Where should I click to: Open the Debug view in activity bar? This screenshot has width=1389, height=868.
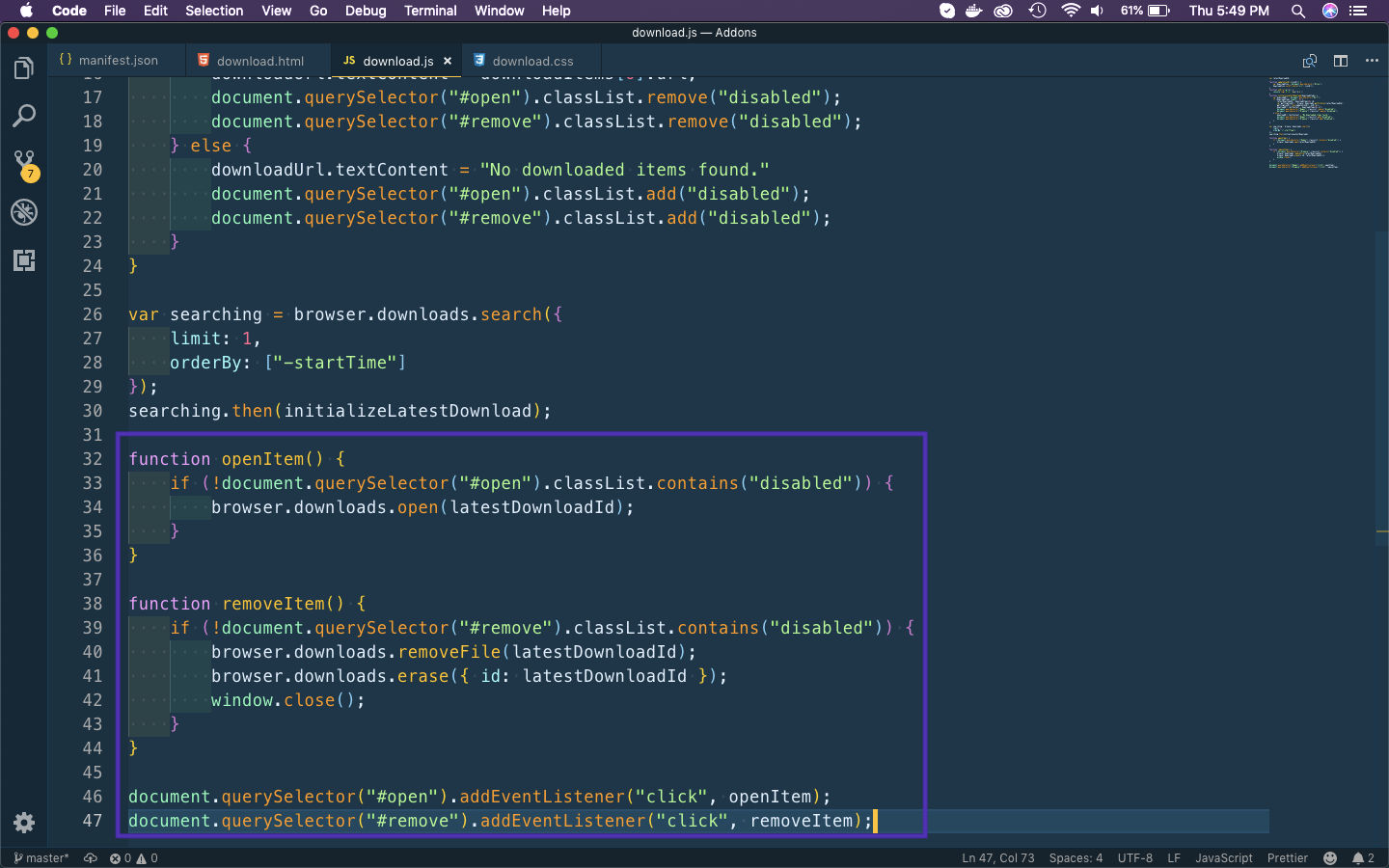pyautogui.click(x=24, y=212)
